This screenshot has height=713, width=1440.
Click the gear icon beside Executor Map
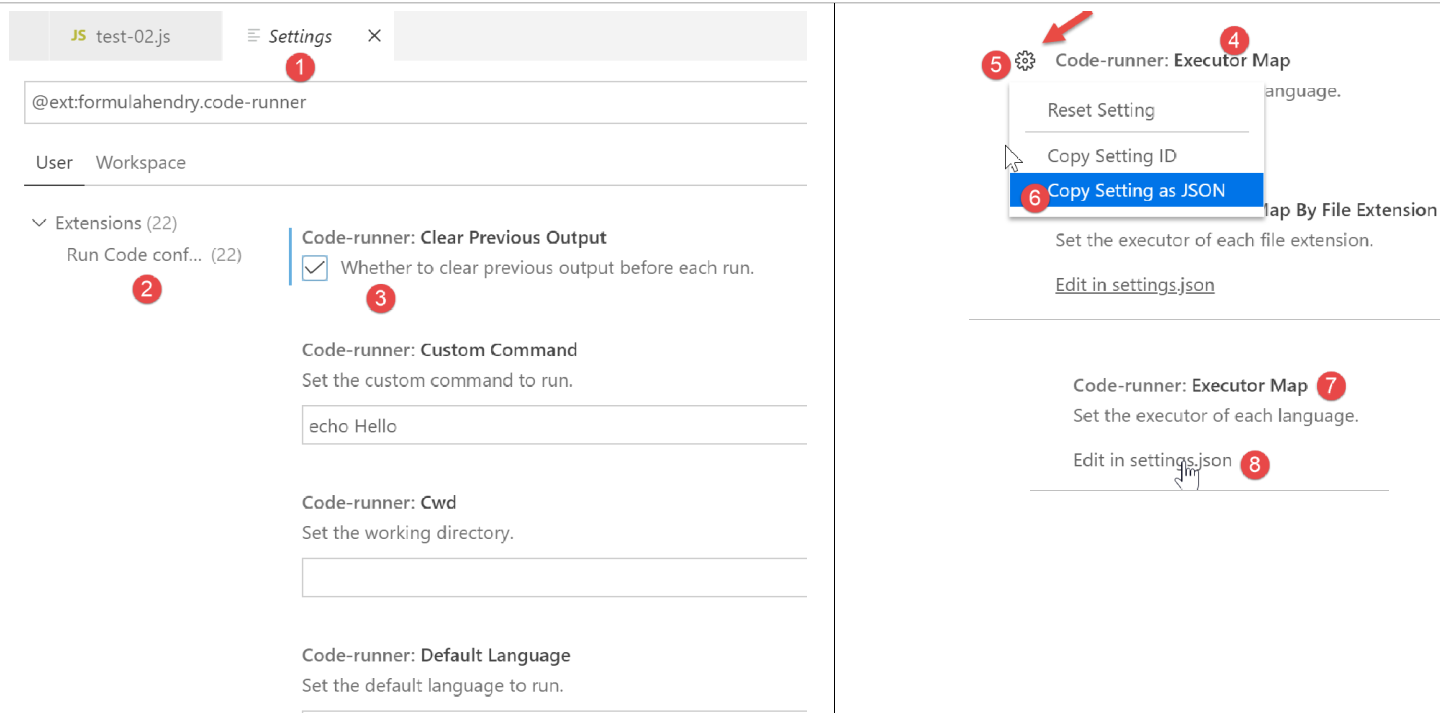(x=1025, y=61)
